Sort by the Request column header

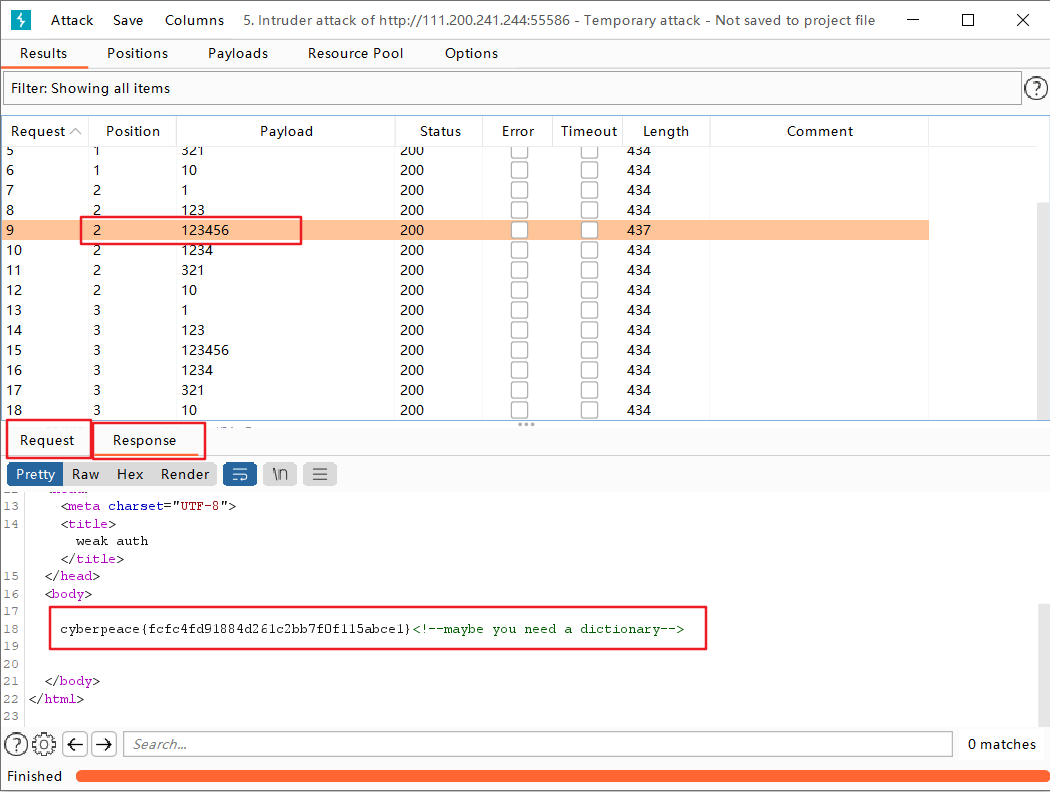tap(45, 131)
